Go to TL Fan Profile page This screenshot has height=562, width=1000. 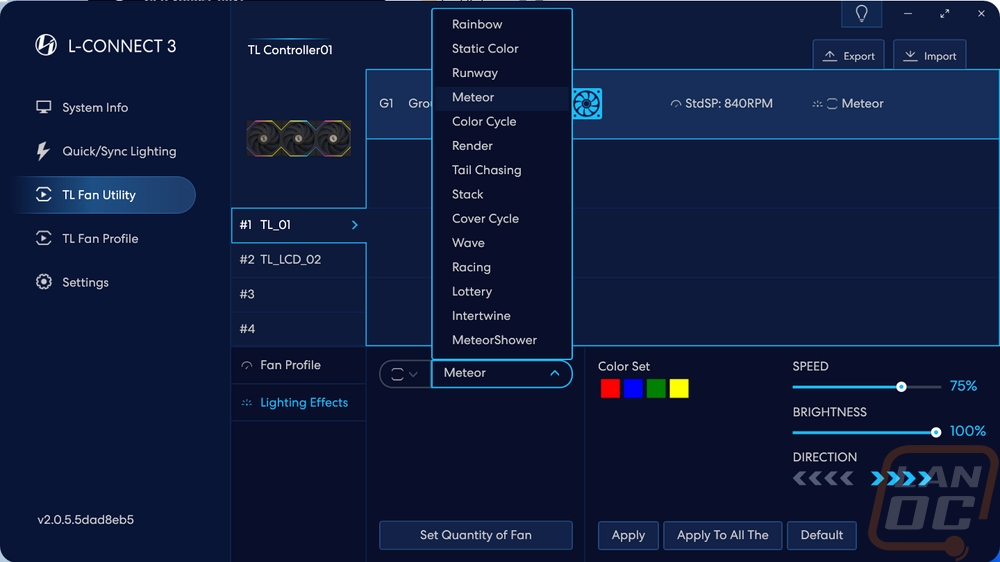[100, 239]
